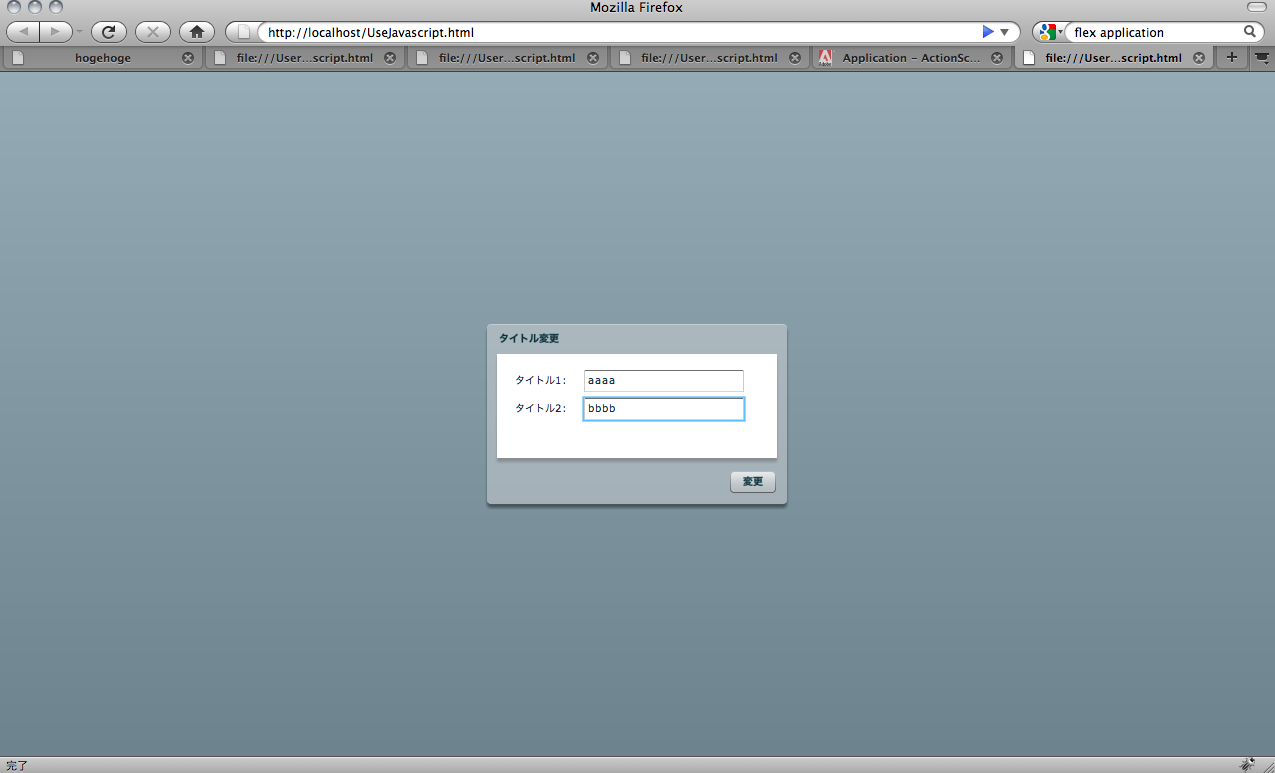Click the bug icon in status bar
The image size is (1275, 773).
pyautogui.click(x=1247, y=764)
